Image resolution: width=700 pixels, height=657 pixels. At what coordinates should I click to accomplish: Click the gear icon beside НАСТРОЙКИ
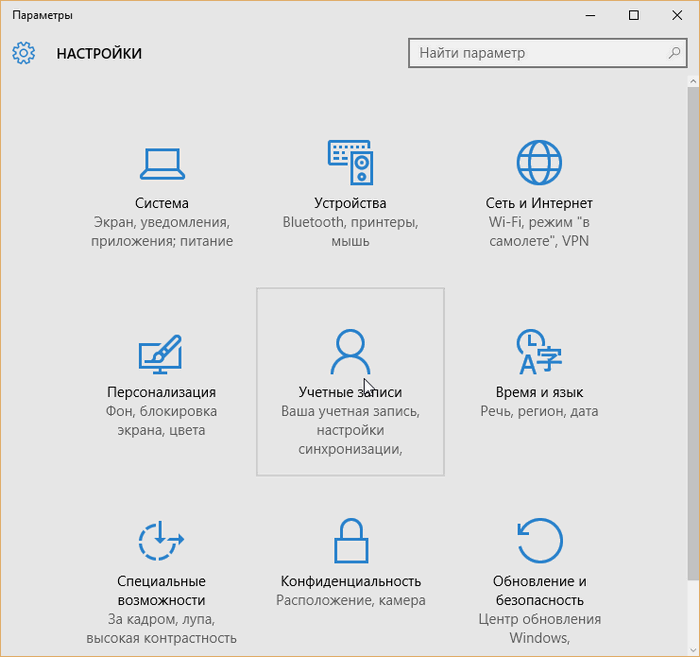(24, 53)
